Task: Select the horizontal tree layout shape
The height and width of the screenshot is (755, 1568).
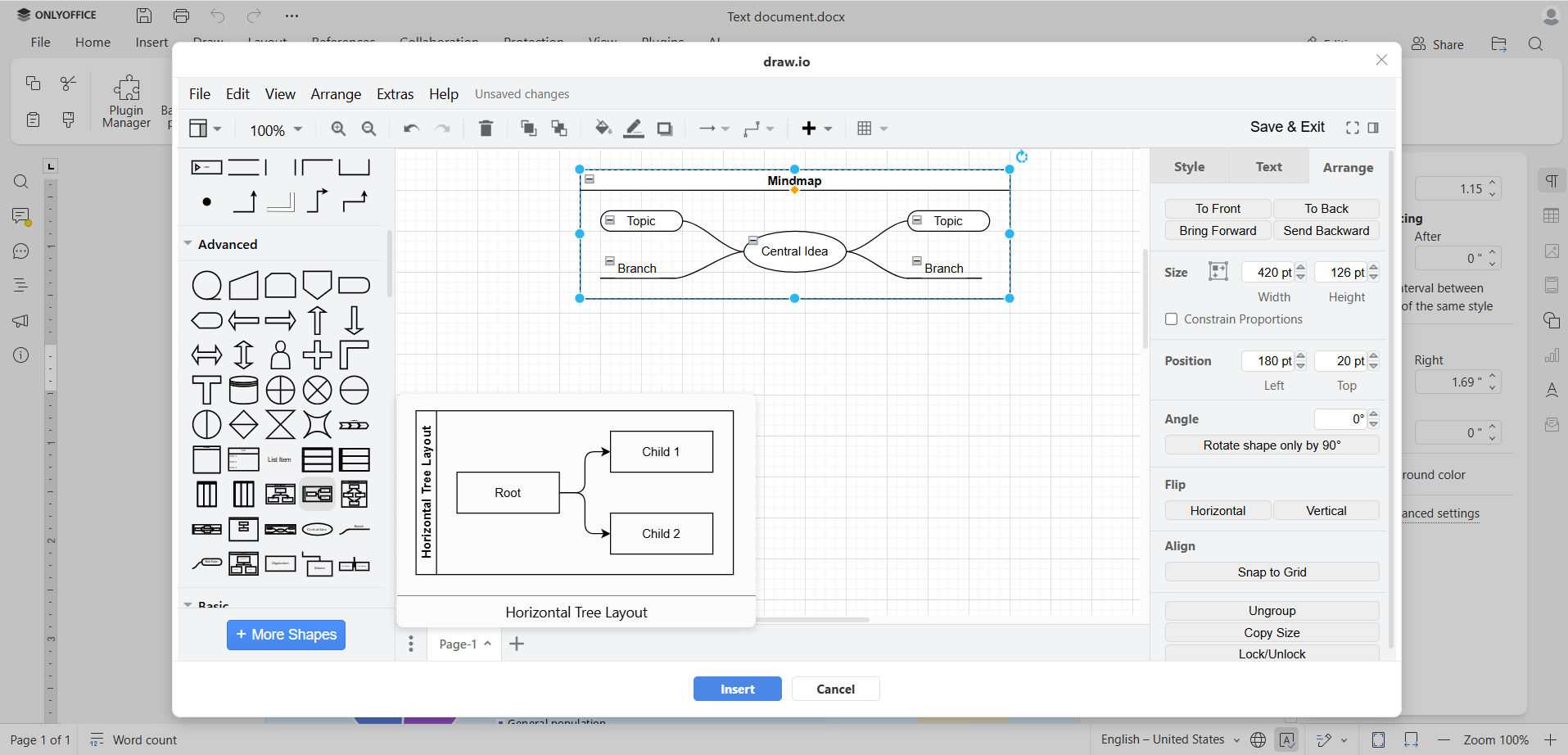Action: pos(317,494)
